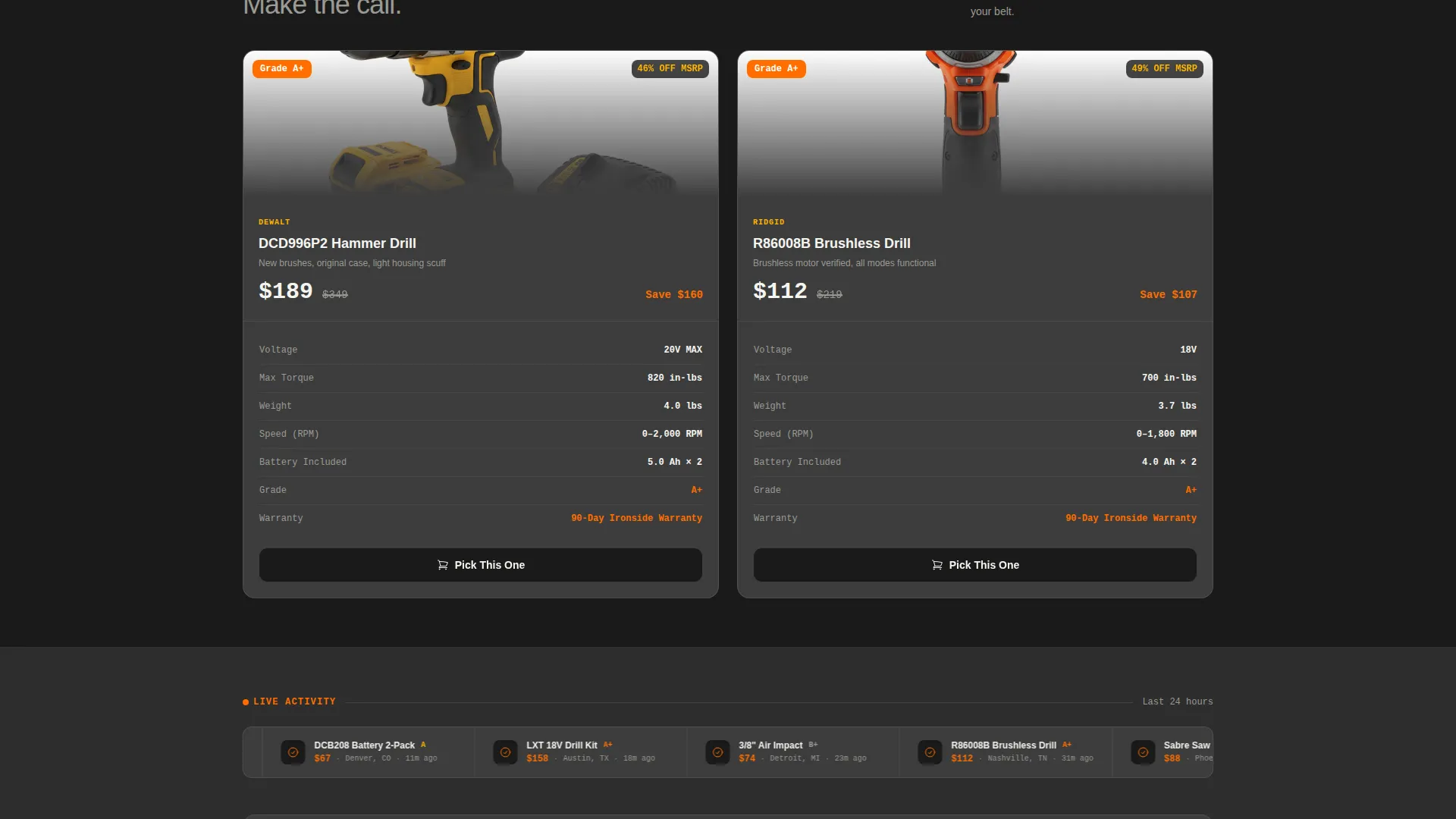This screenshot has height=819, width=1456.
Task: Click the DEWALT brand label
Action: (274, 222)
